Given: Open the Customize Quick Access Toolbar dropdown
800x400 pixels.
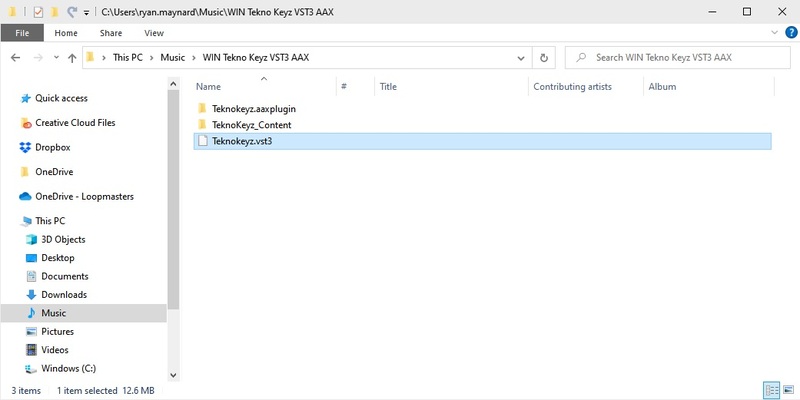Looking at the screenshot, I should tap(86, 12).
